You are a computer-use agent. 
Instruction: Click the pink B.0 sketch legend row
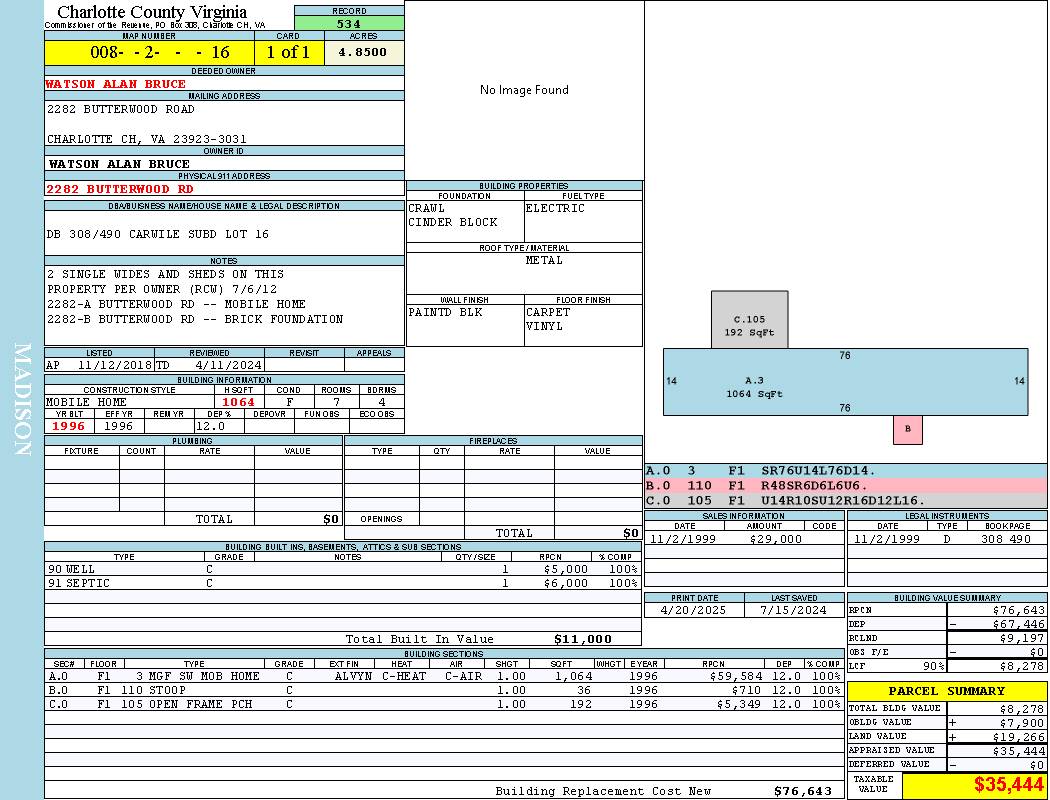click(845, 485)
